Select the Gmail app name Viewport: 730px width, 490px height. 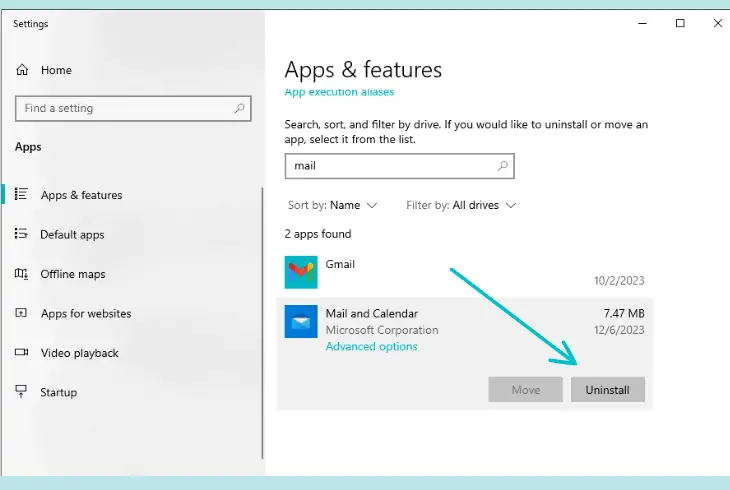point(340,264)
